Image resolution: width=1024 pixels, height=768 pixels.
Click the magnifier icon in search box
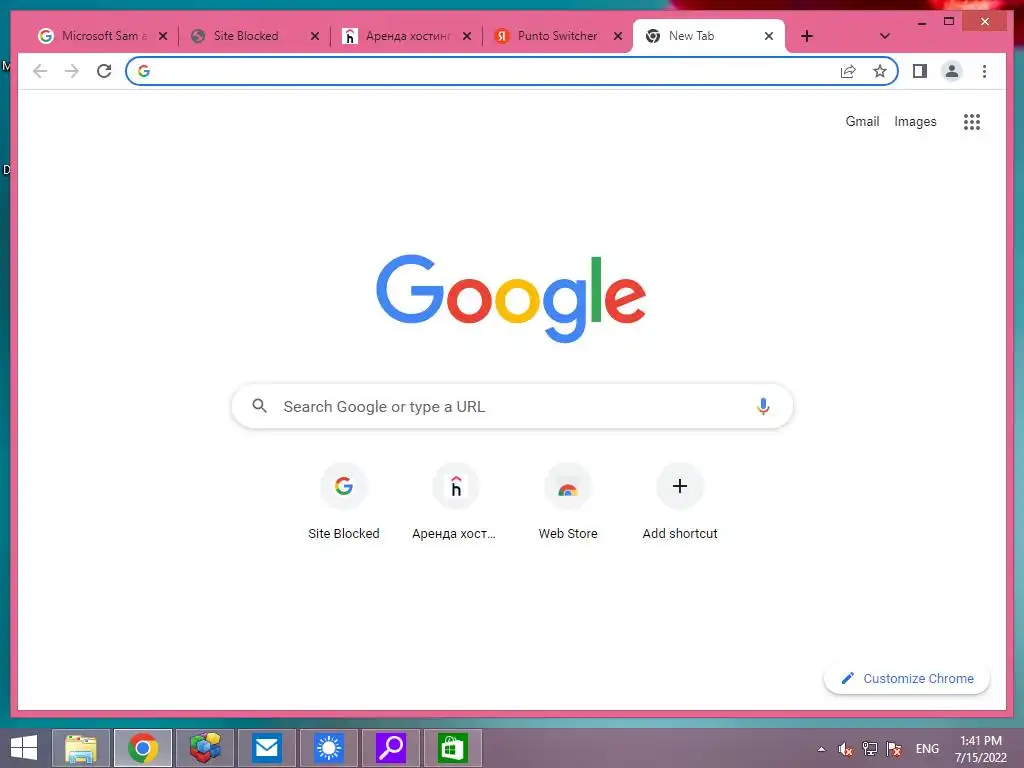[259, 406]
